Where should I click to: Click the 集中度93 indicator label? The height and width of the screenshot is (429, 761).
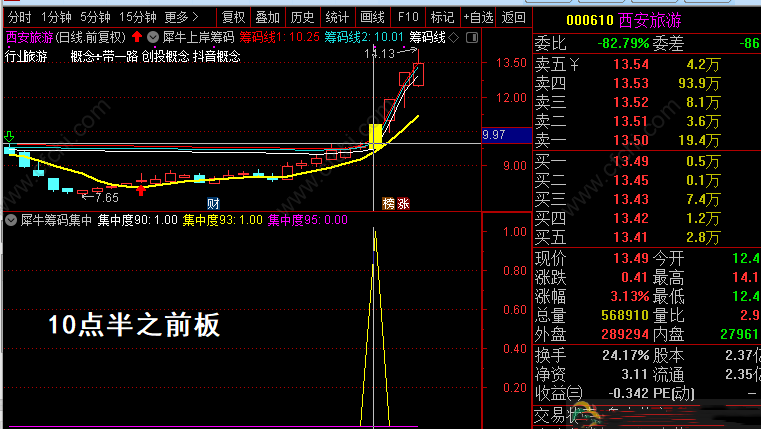(x=223, y=220)
